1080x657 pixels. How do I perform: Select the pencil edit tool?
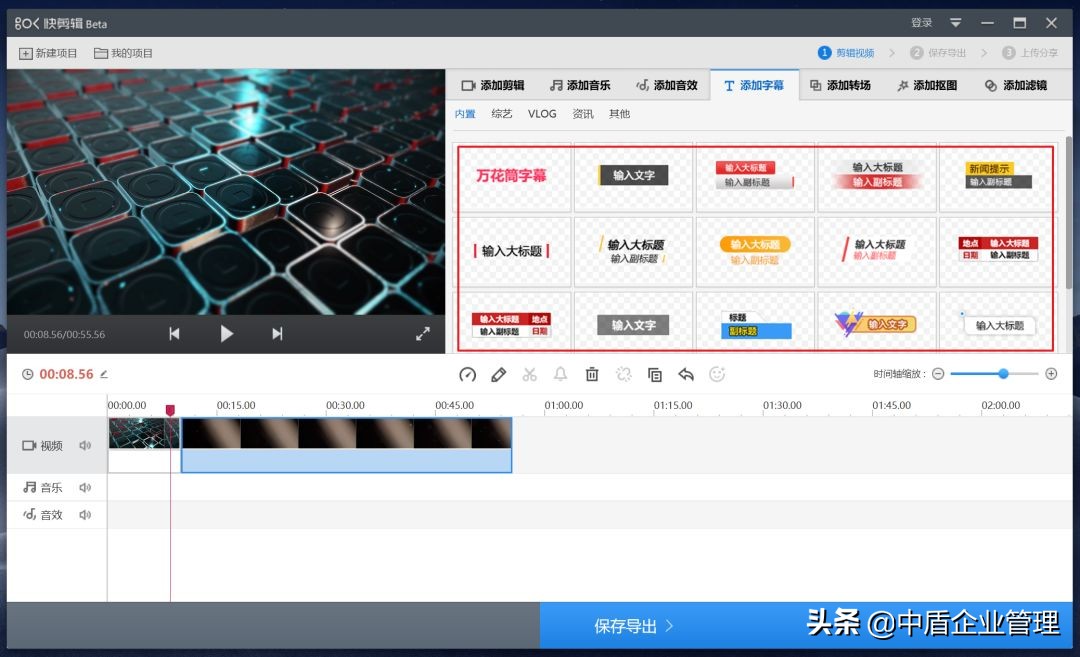[x=498, y=374]
